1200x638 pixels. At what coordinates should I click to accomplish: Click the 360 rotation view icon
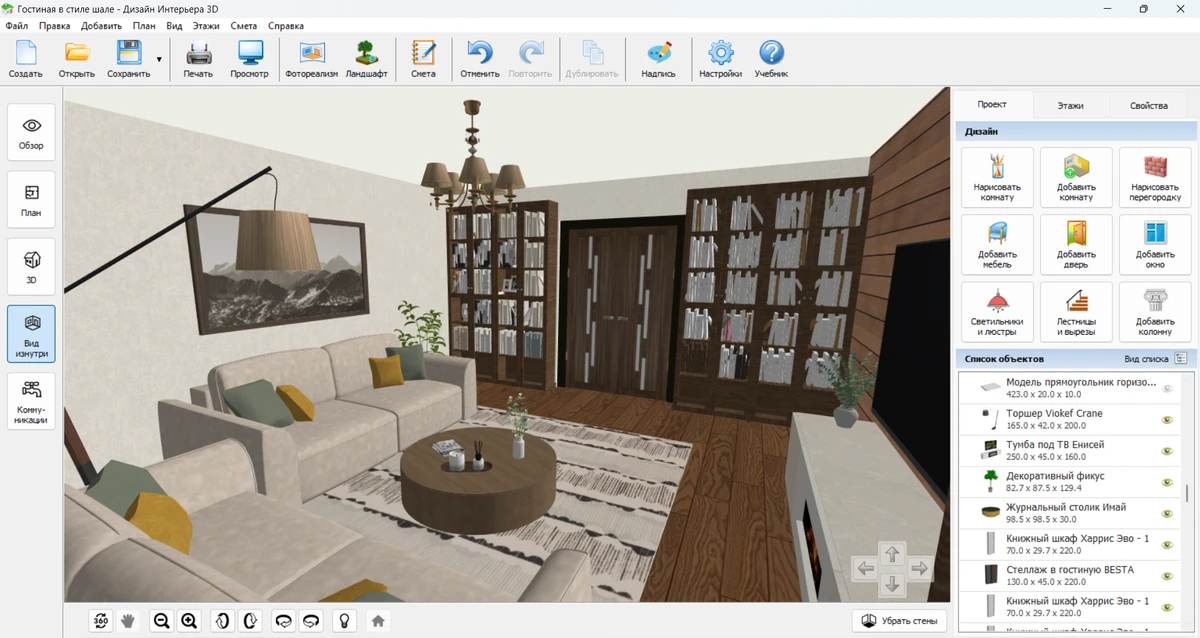click(101, 621)
